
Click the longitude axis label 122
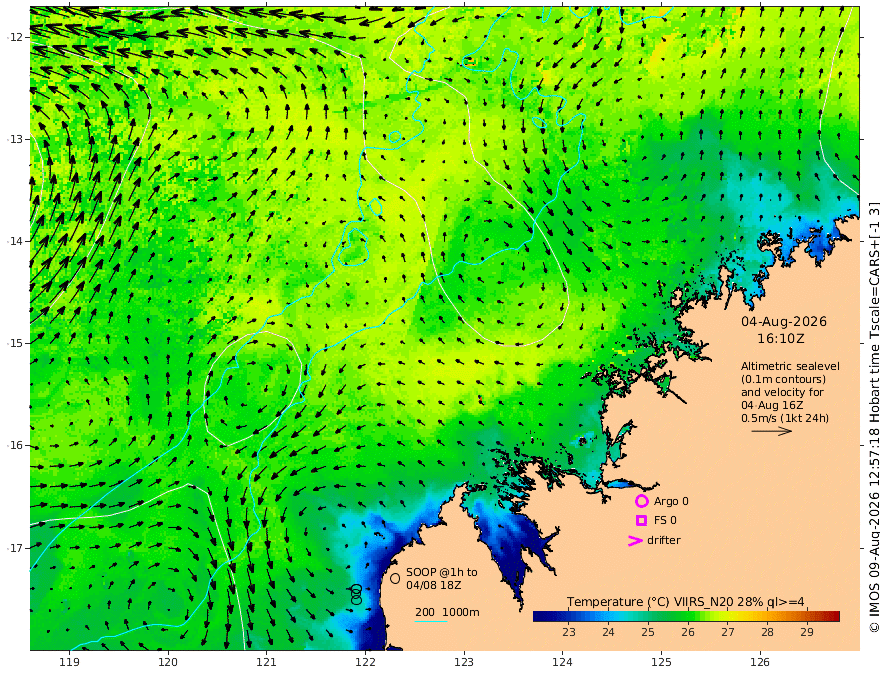tap(365, 663)
